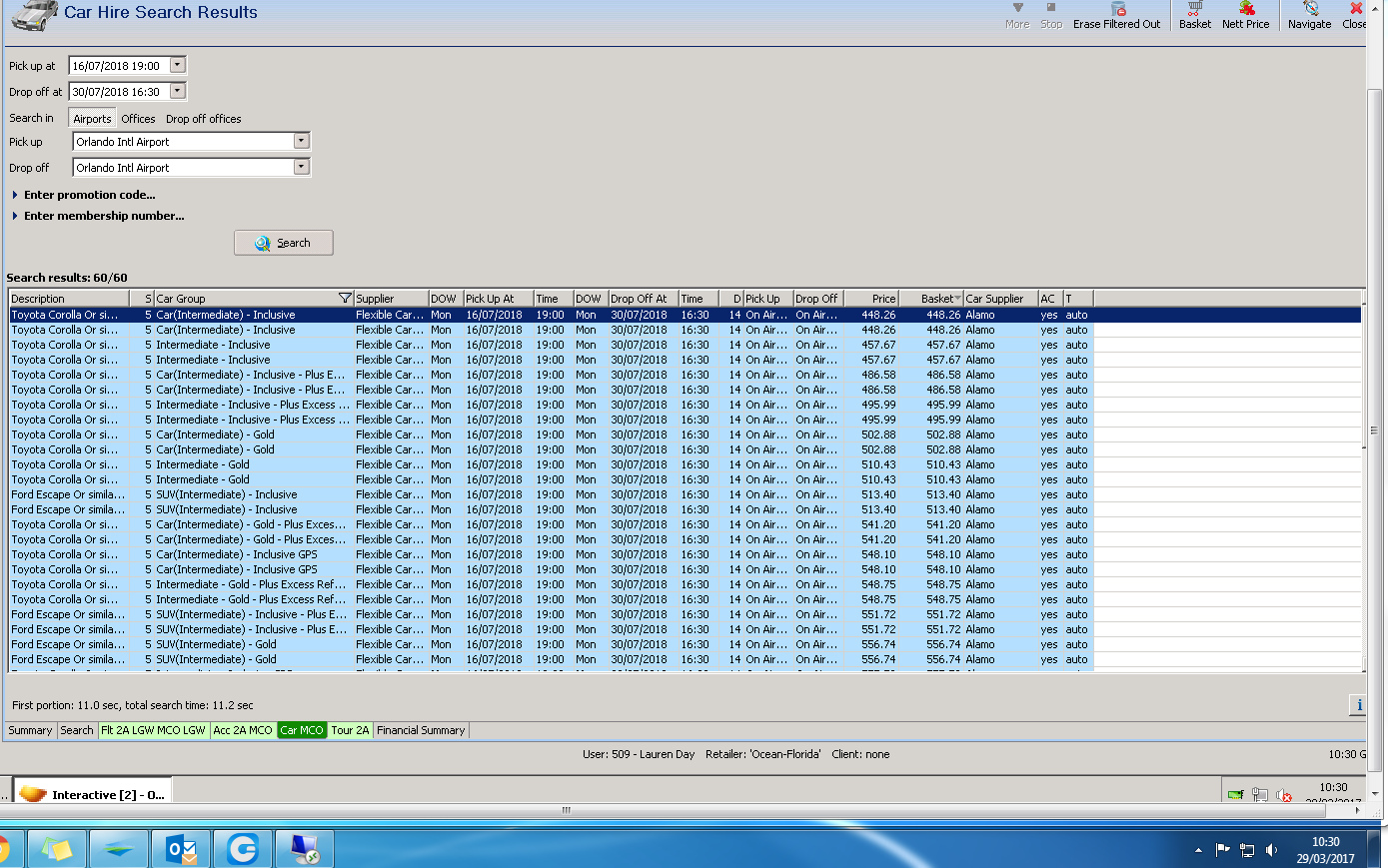Click the Action Center flag tray icon

point(1222,850)
